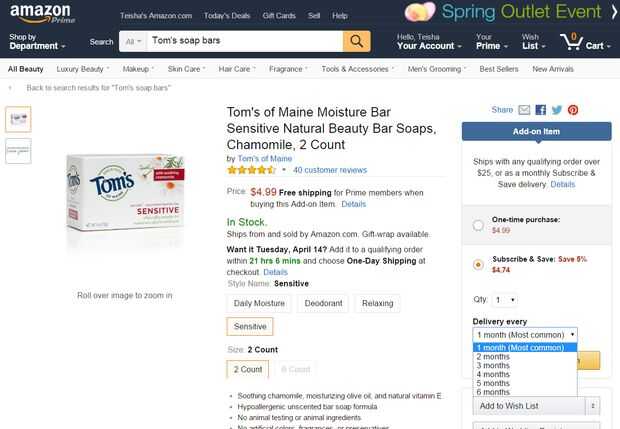
Task: Click the Tom's soap bars search field
Action: (245, 41)
